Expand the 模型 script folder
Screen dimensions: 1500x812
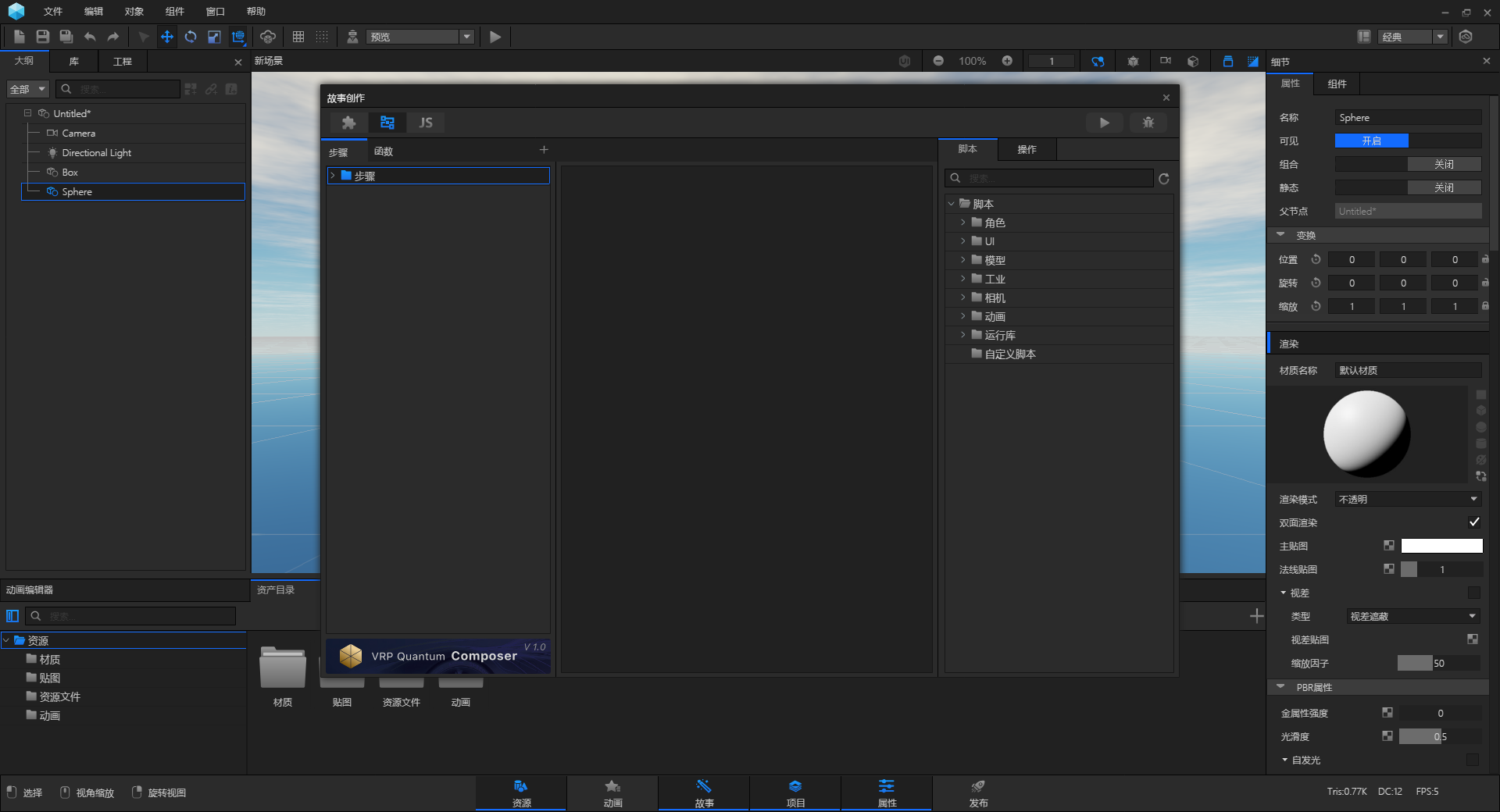click(963, 260)
